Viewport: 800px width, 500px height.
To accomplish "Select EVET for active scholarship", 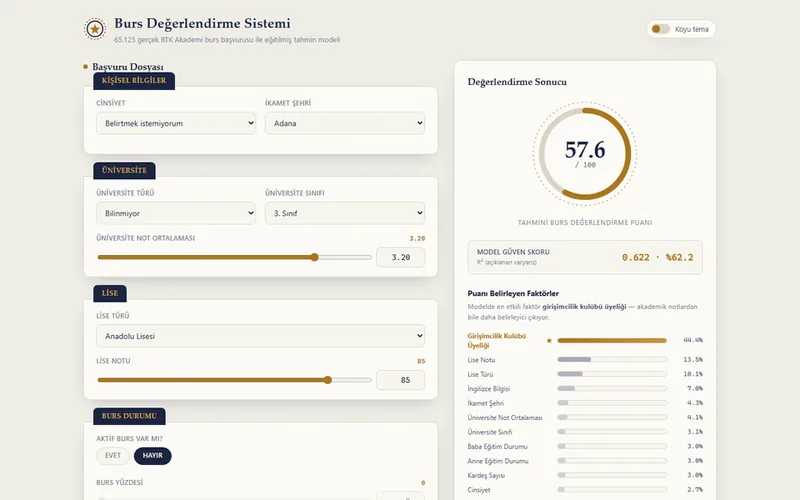I will 113,456.
